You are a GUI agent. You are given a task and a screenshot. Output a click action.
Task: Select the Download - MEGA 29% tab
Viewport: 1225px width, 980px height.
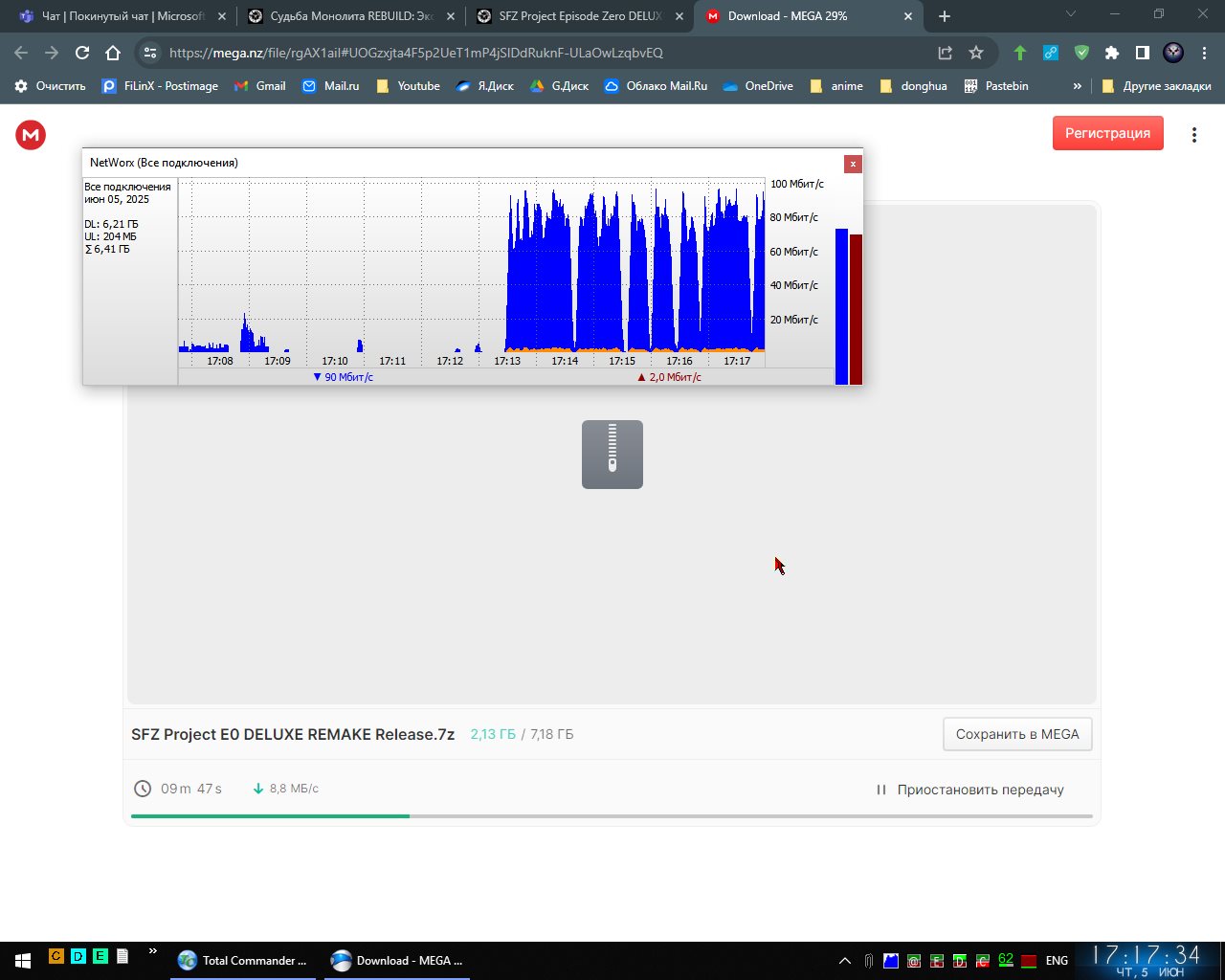coord(809,16)
